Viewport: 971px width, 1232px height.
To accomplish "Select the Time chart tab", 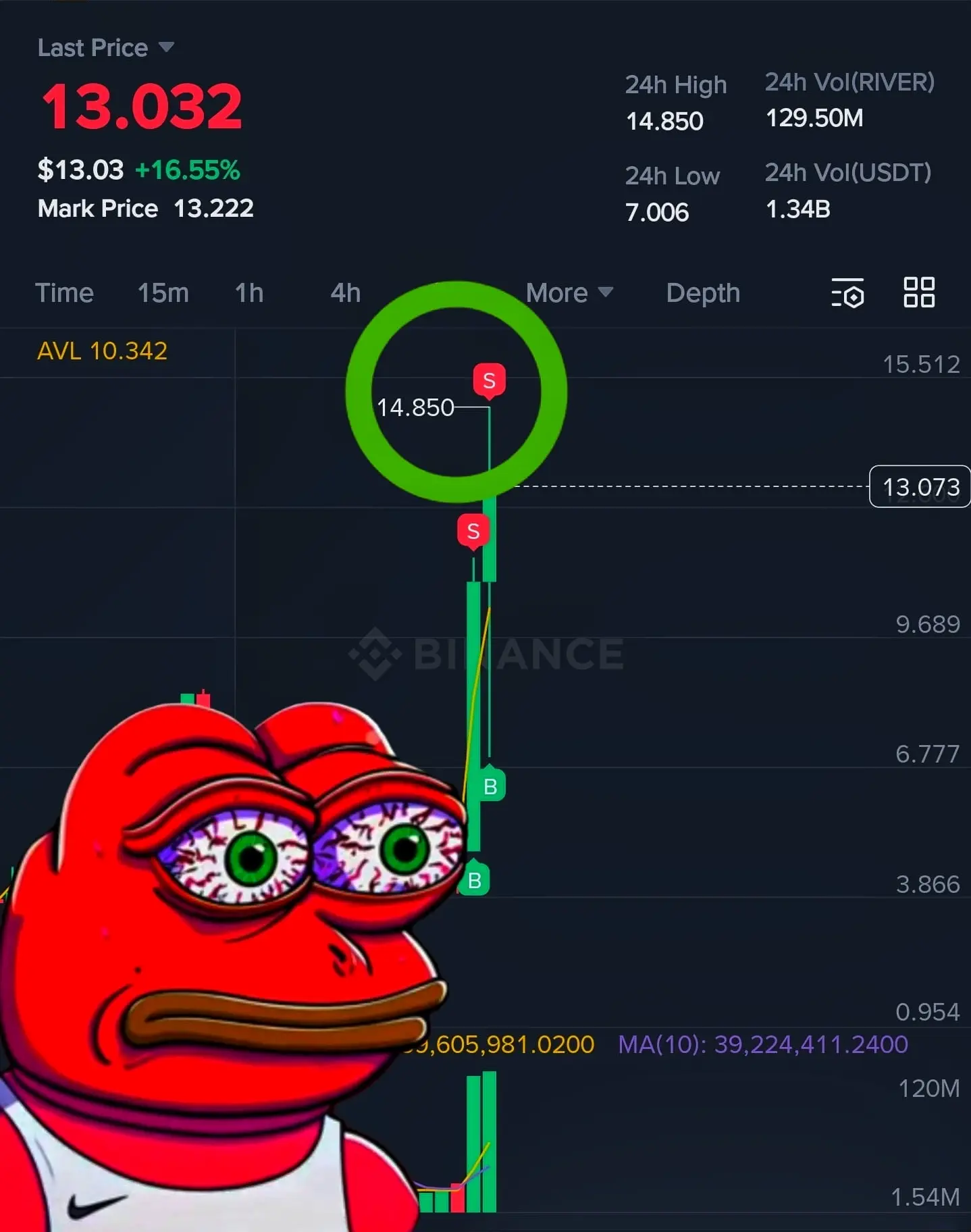I will point(64,293).
